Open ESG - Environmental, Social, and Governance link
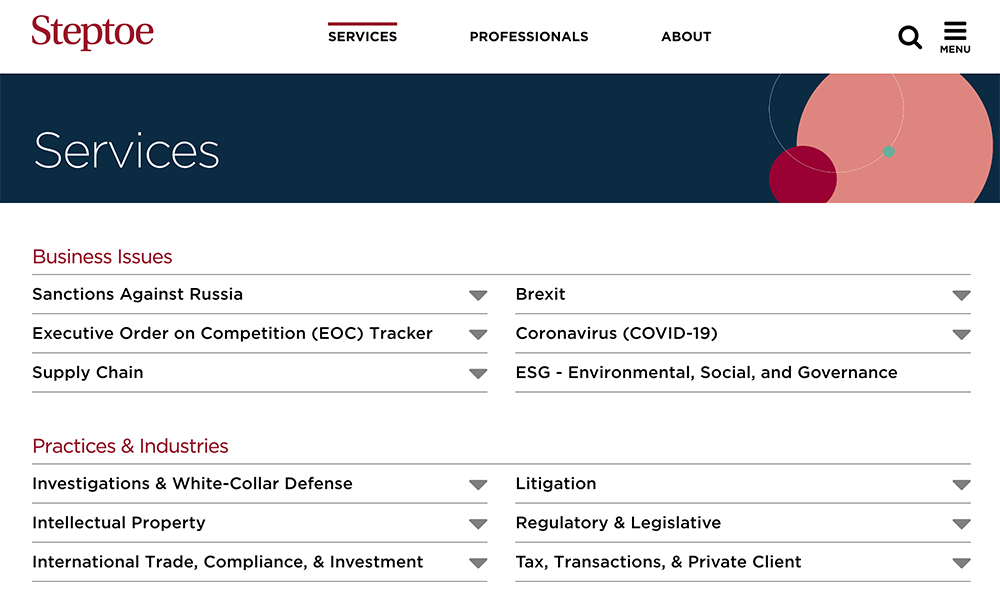 pos(706,373)
